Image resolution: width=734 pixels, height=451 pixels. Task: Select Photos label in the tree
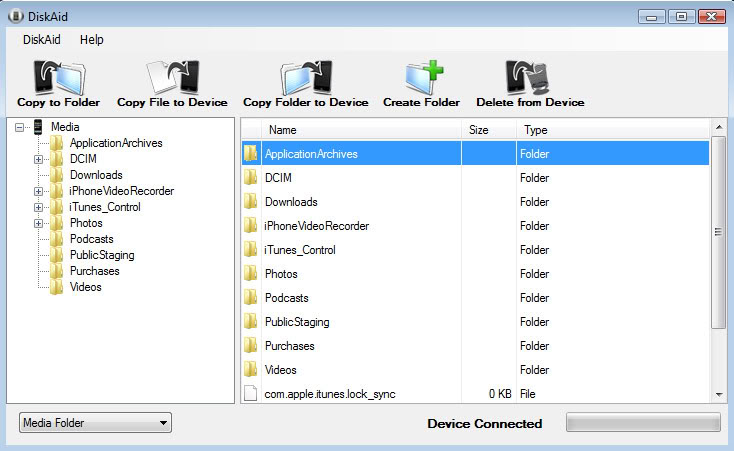pos(86,223)
